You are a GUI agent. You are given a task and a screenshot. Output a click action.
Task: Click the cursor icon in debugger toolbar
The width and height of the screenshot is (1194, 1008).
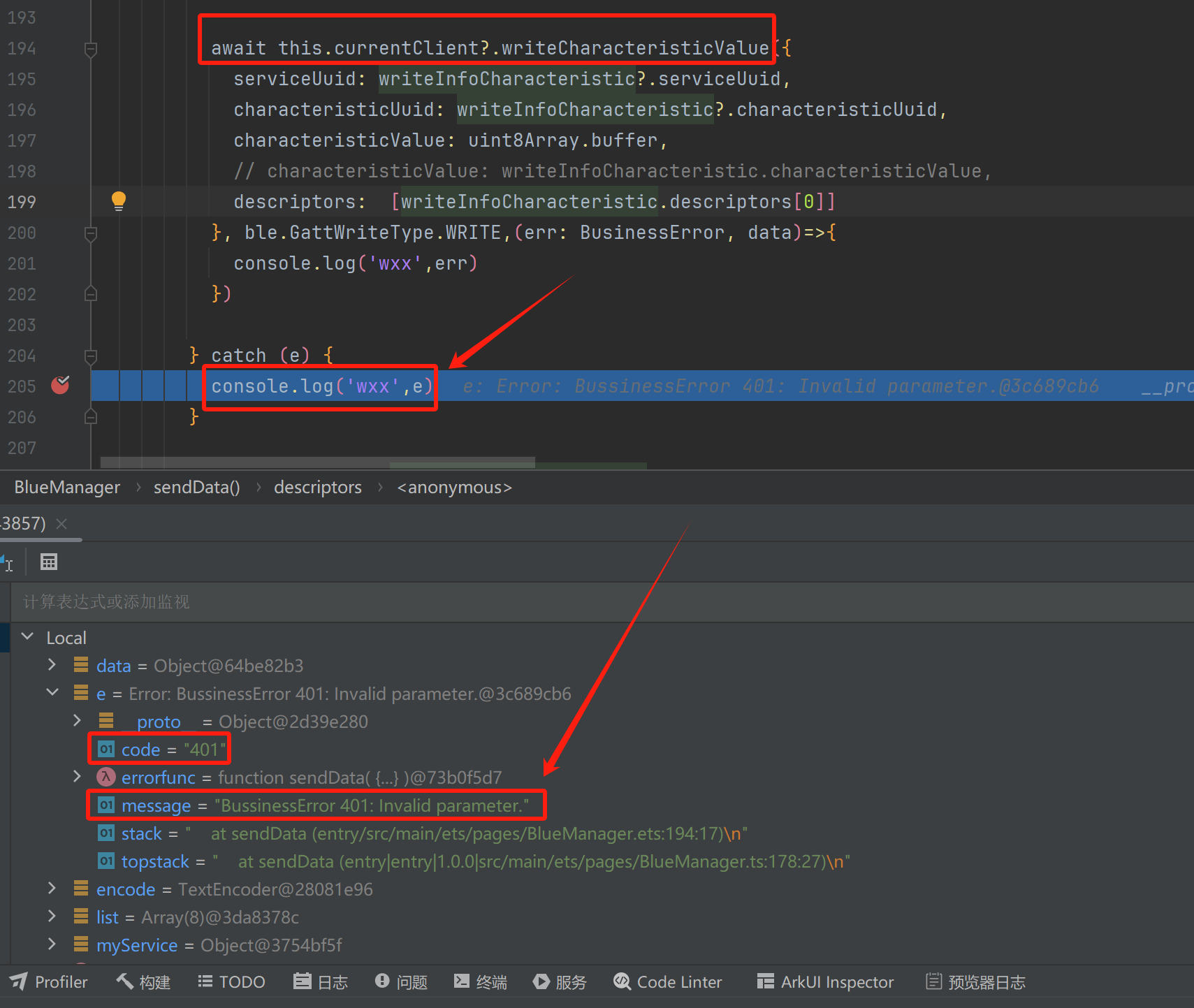point(7,562)
